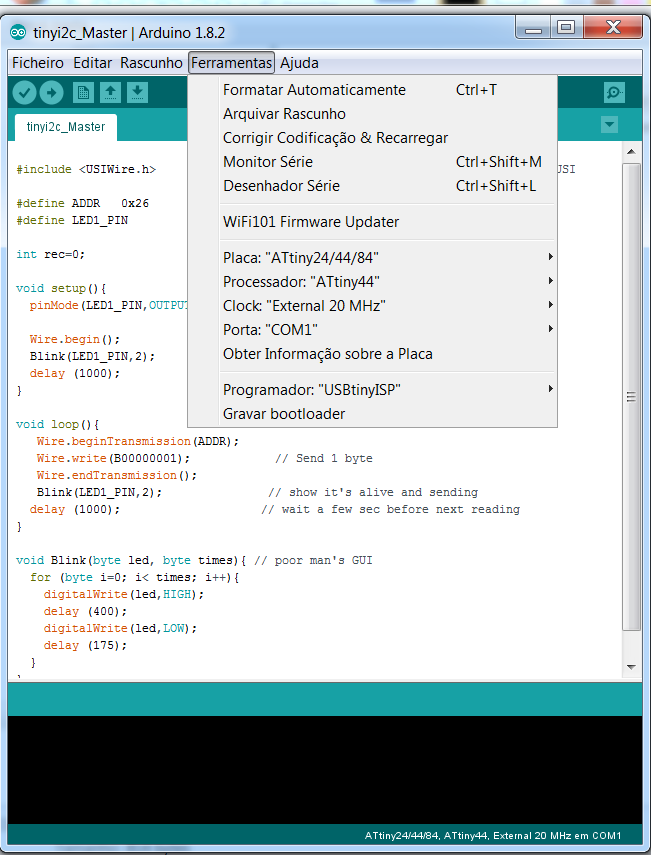Click the "delay (175);" line
This screenshot has height=855, width=651.
pyautogui.click(x=86, y=645)
